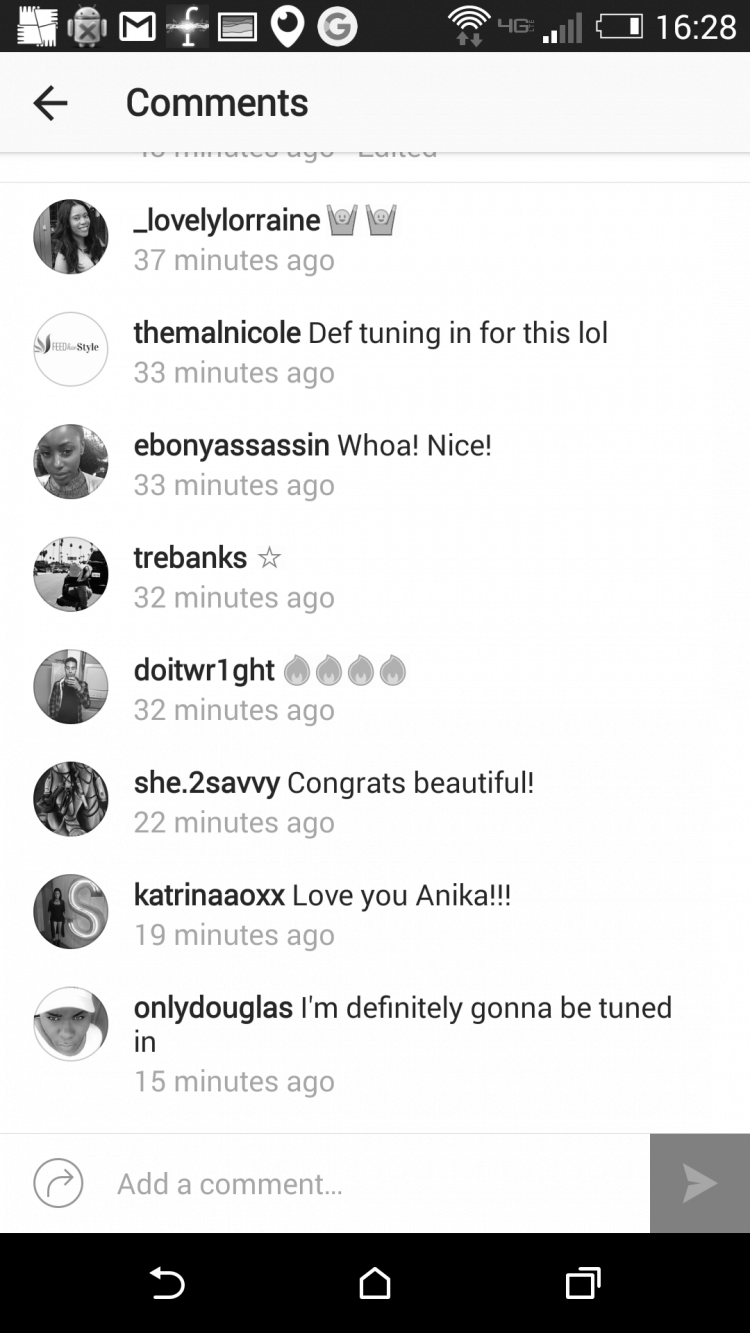Image resolution: width=750 pixels, height=1333 pixels.
Task: Open the trebanks username link
Action: click(x=190, y=557)
